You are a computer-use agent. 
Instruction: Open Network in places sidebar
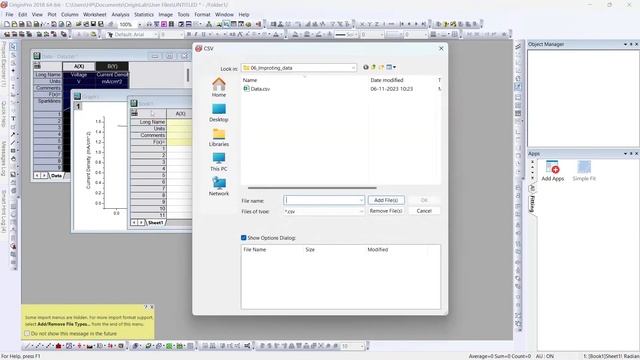[x=219, y=186]
